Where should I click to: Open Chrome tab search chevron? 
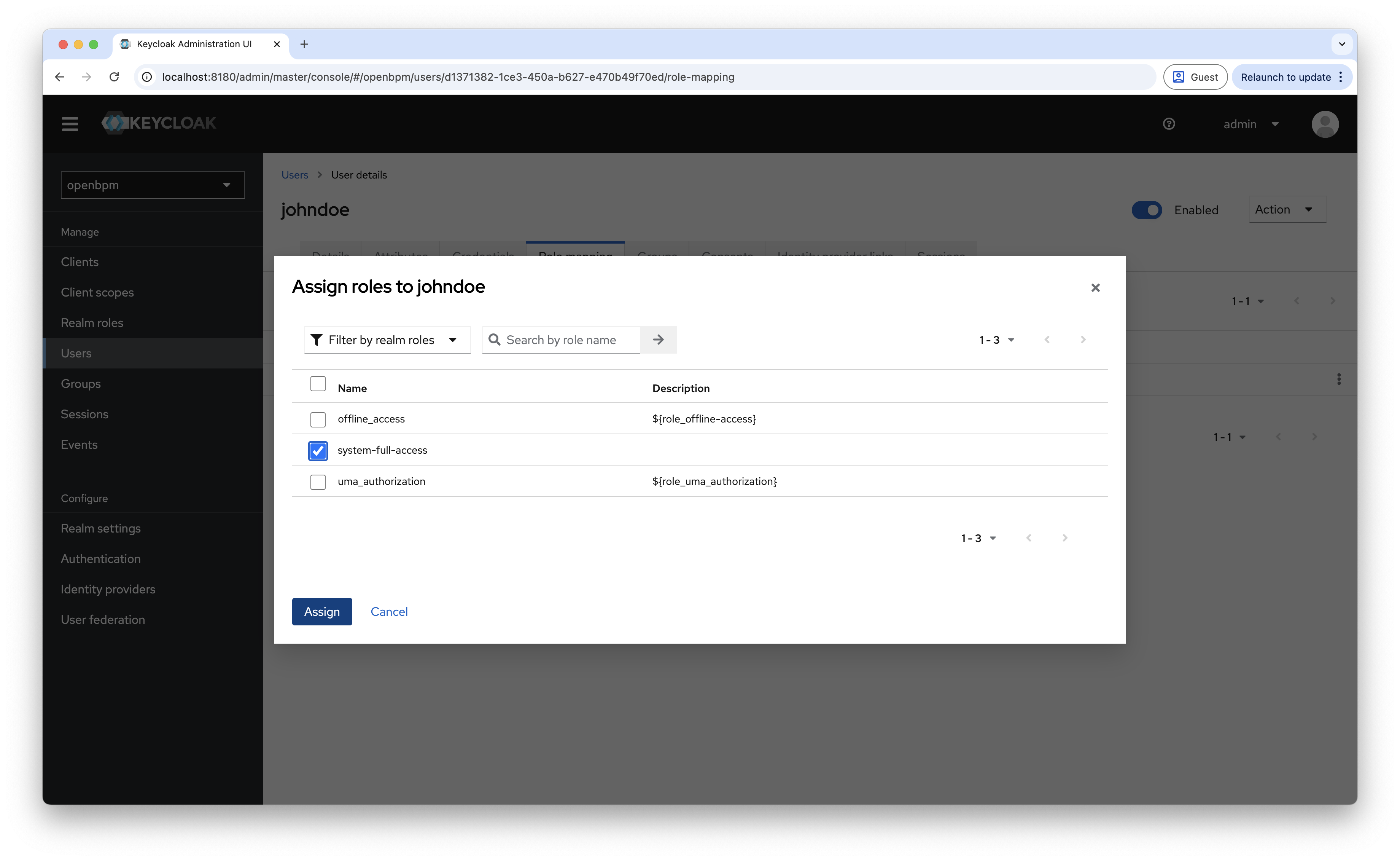[1341, 44]
